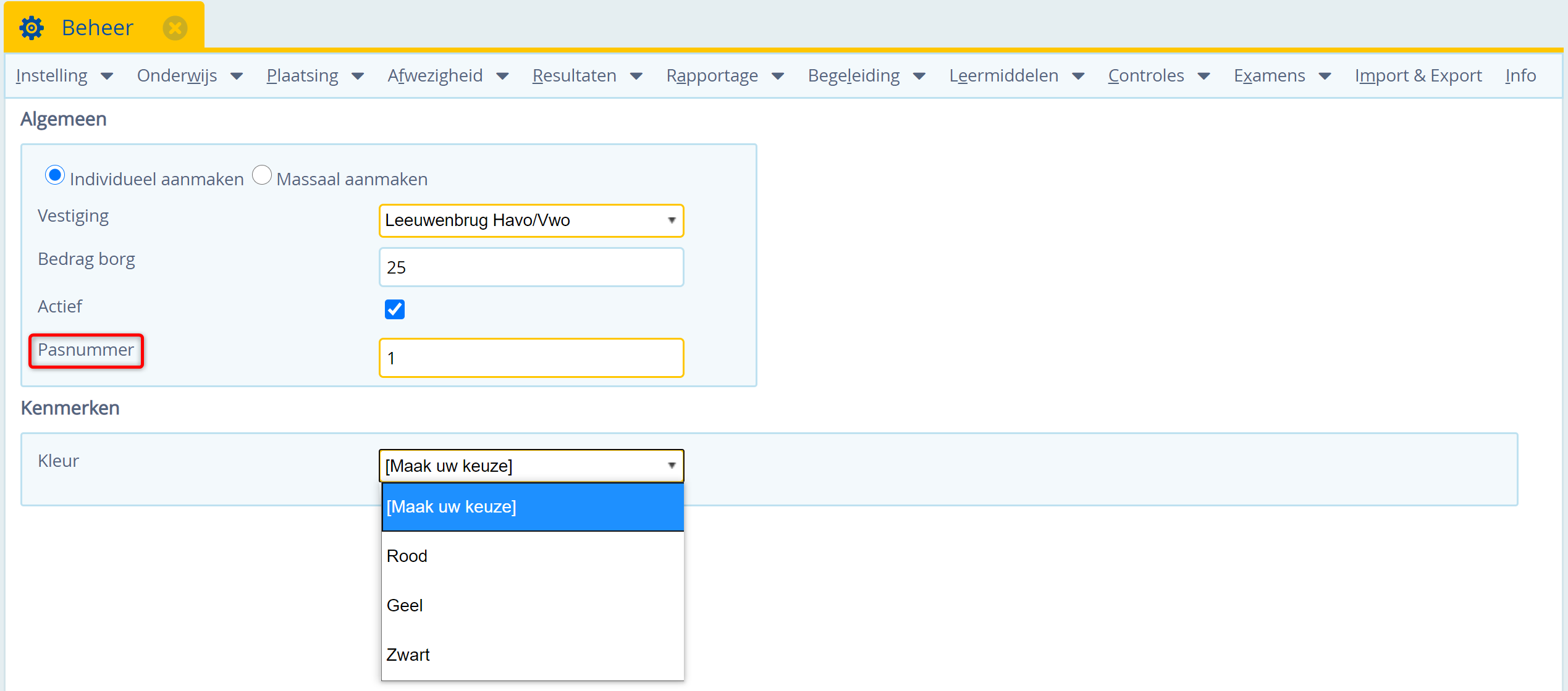The width and height of the screenshot is (1568, 691).
Task: Choose Rood from the Kleur list
Action: pyautogui.click(x=533, y=556)
